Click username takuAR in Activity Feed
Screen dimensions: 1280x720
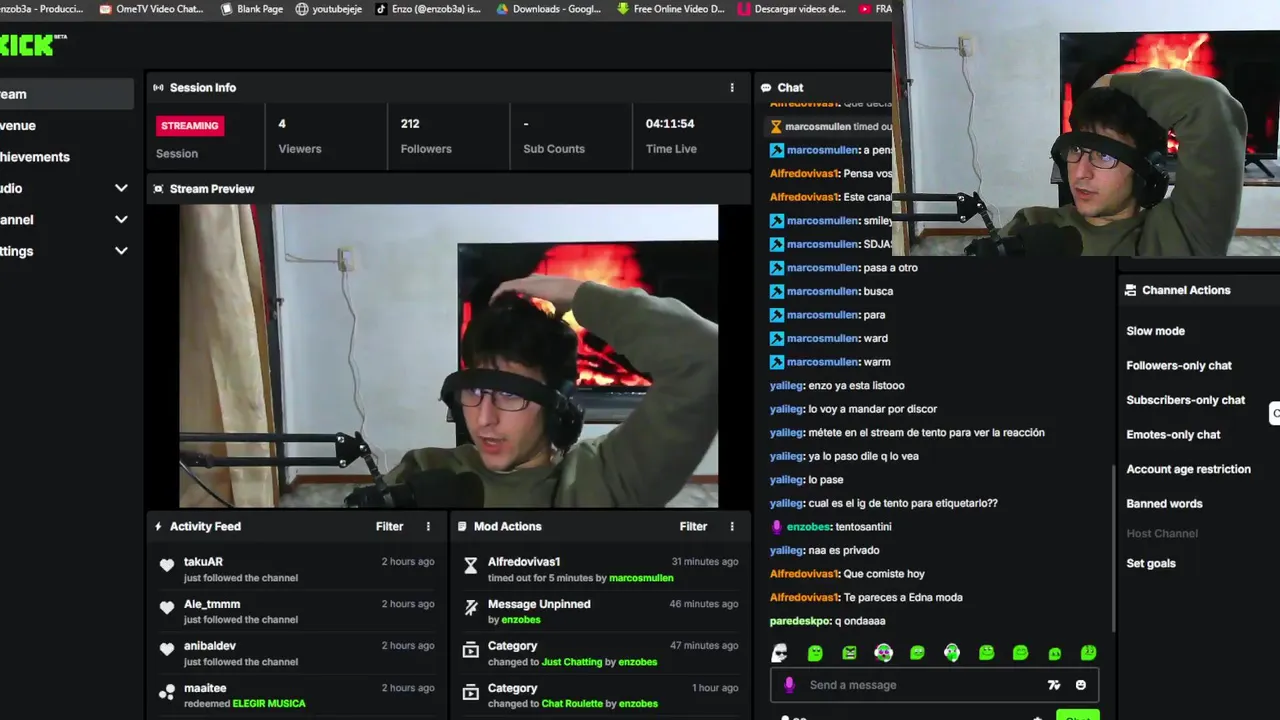203,562
